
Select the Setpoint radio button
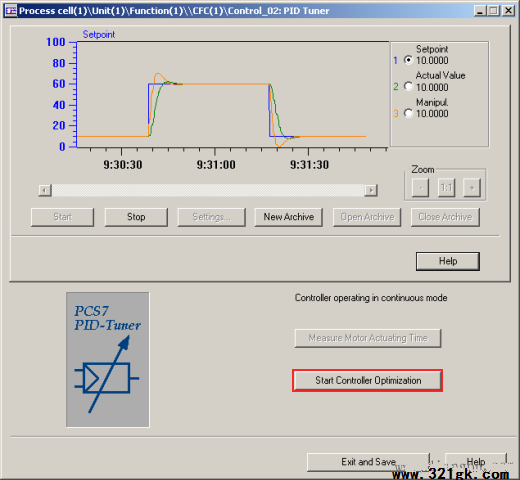click(x=408, y=60)
